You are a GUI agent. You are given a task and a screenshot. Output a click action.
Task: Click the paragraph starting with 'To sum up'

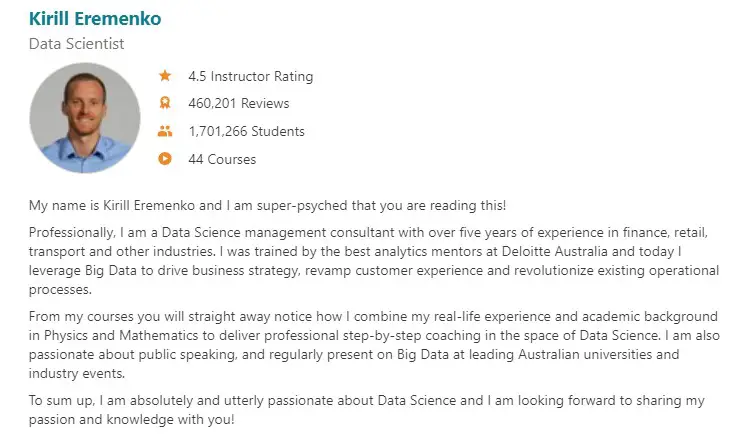point(366,410)
